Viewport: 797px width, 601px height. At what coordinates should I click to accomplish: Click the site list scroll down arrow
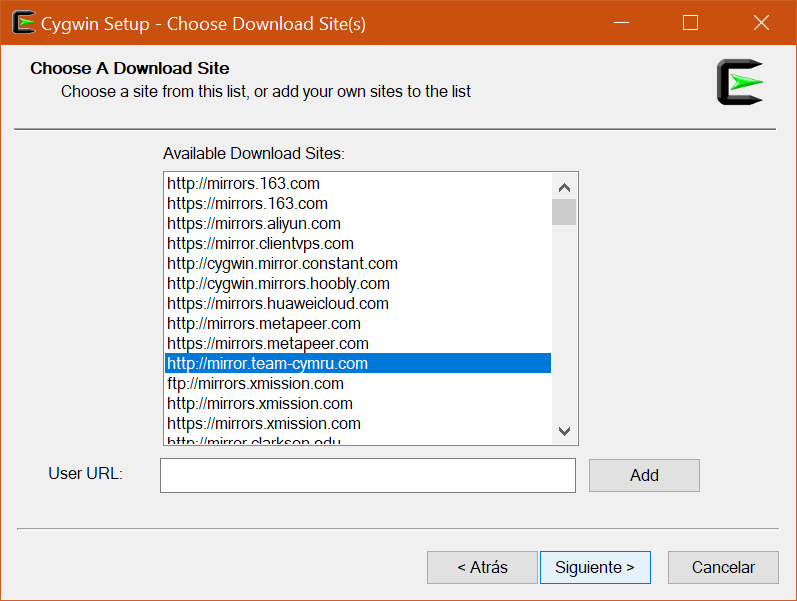click(x=564, y=431)
